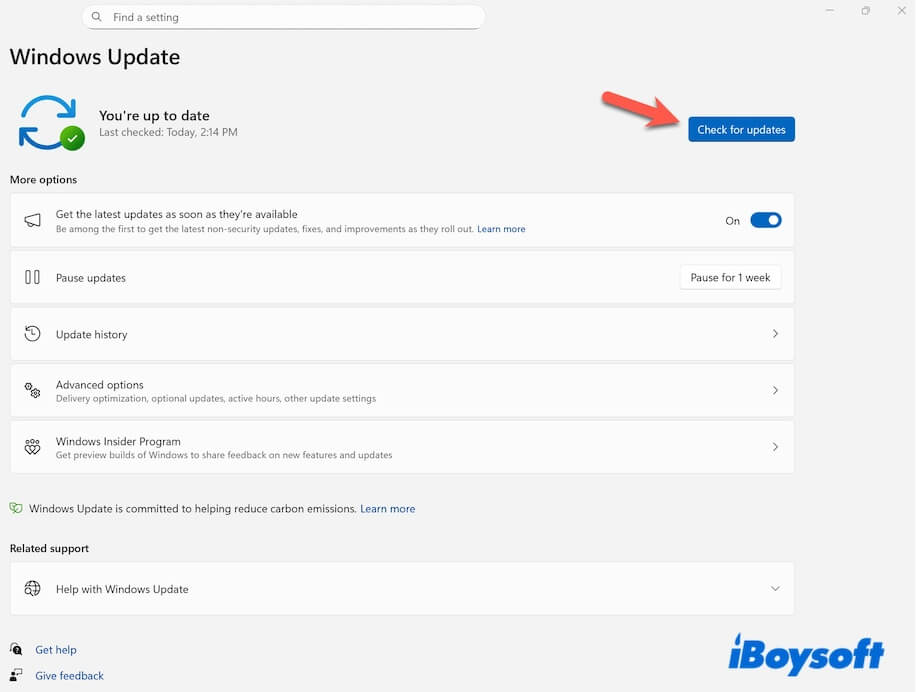Open Learn more link about carbon emissions
The height and width of the screenshot is (692, 917).
point(387,508)
